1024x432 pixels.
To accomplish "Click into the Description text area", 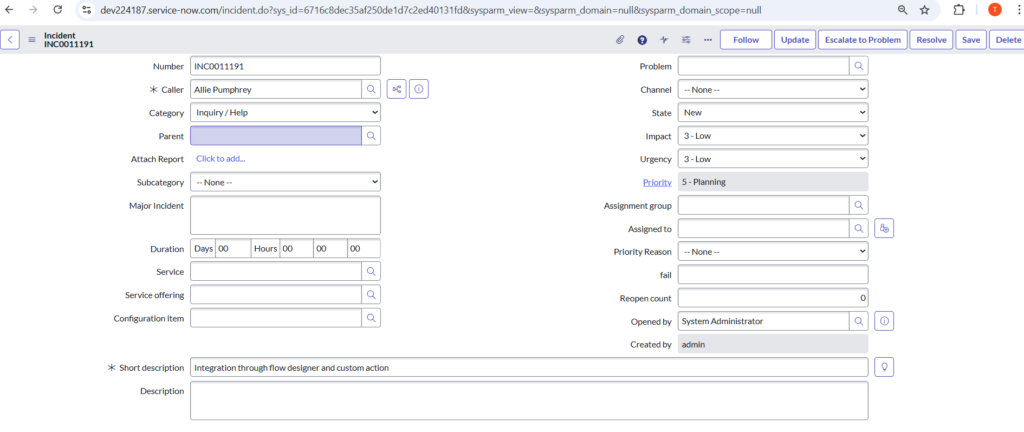I will [528, 400].
